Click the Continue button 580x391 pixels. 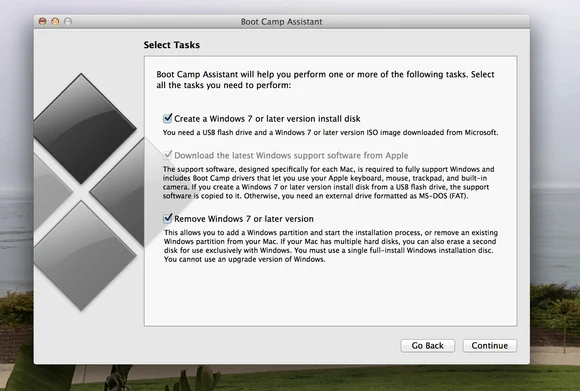[x=489, y=346]
